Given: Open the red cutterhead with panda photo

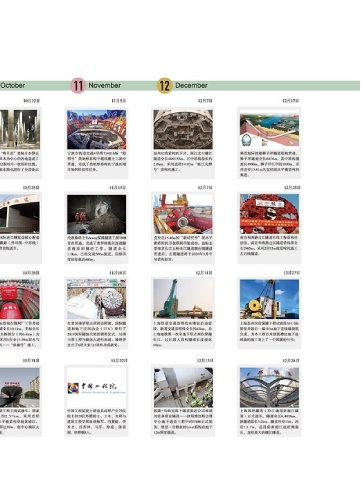Looking at the screenshot, I should point(269,214).
